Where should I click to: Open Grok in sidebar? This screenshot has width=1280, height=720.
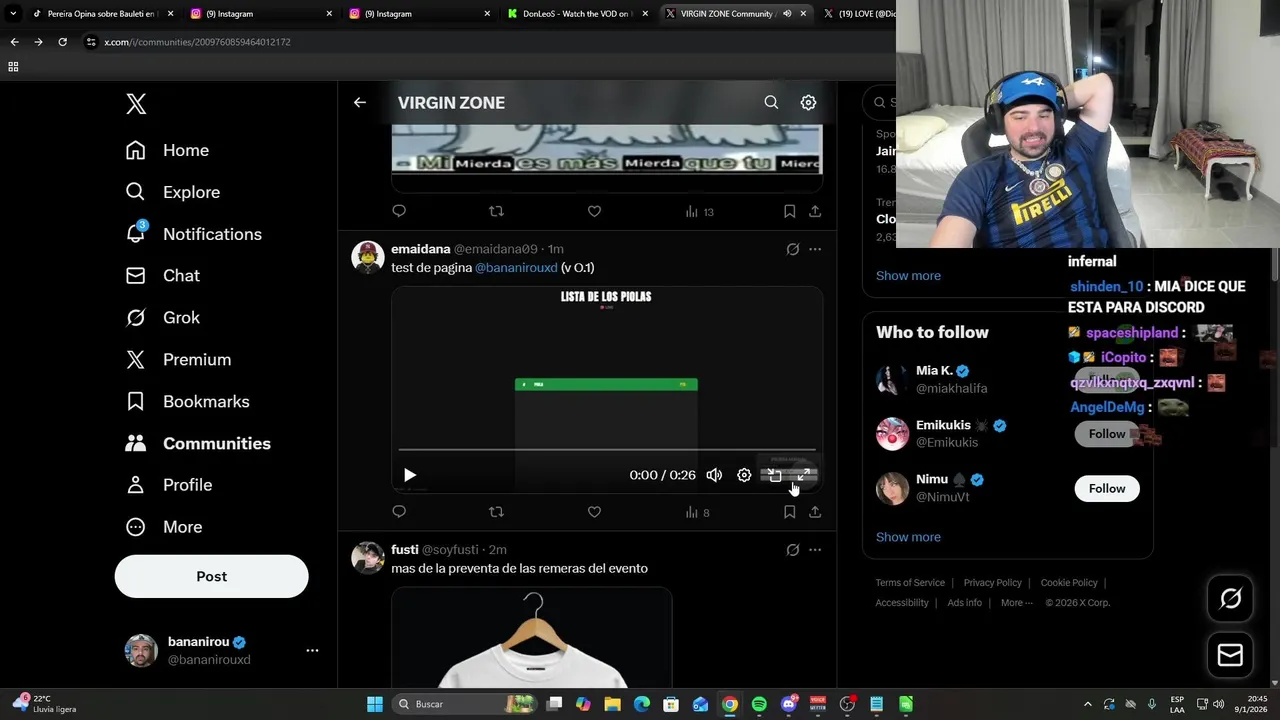pos(162,317)
